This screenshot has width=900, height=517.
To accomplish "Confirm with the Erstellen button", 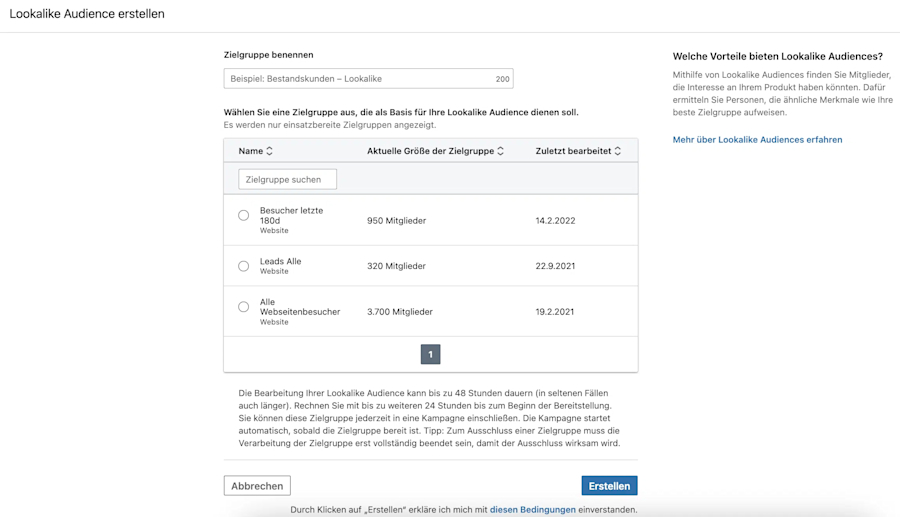I will (609, 485).
